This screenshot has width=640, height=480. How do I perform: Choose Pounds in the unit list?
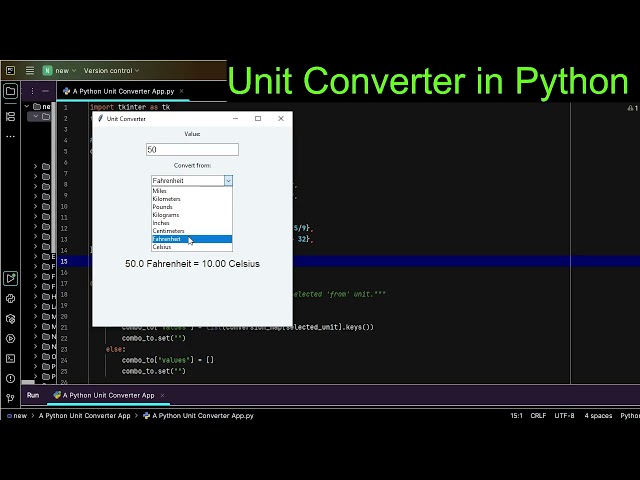coord(192,207)
